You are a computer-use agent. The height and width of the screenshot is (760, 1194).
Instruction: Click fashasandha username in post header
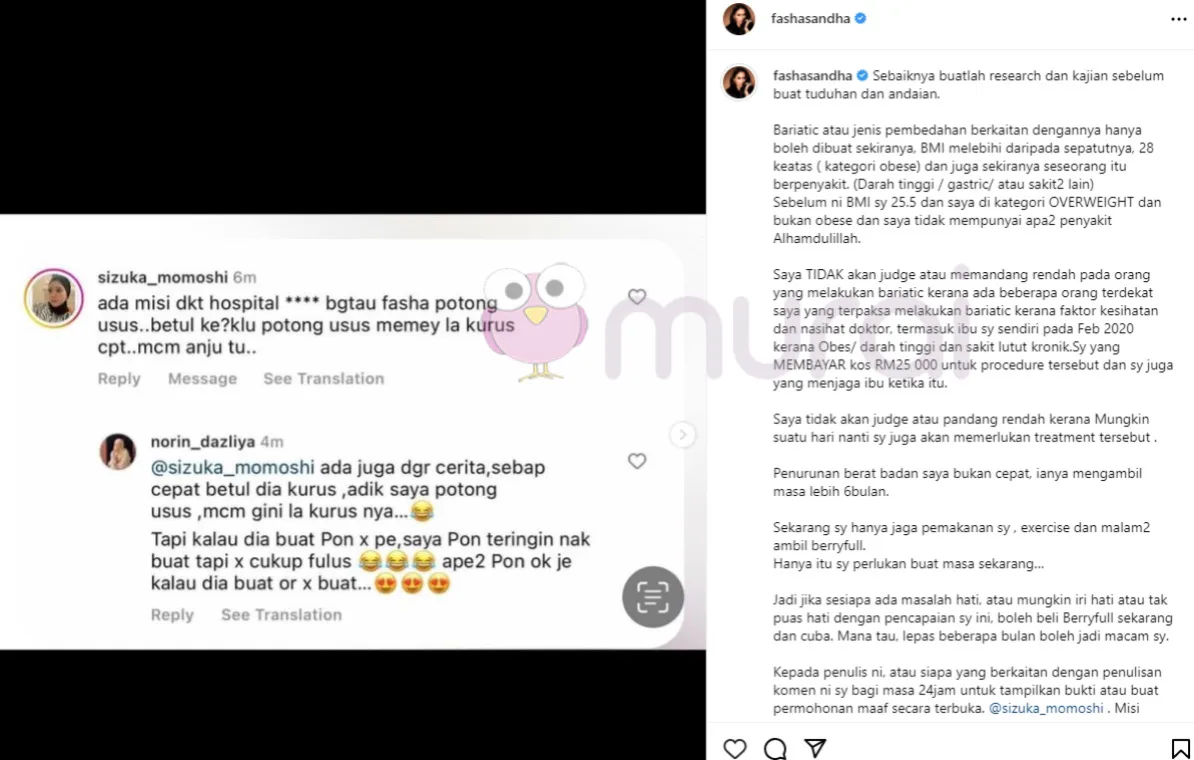pos(810,18)
